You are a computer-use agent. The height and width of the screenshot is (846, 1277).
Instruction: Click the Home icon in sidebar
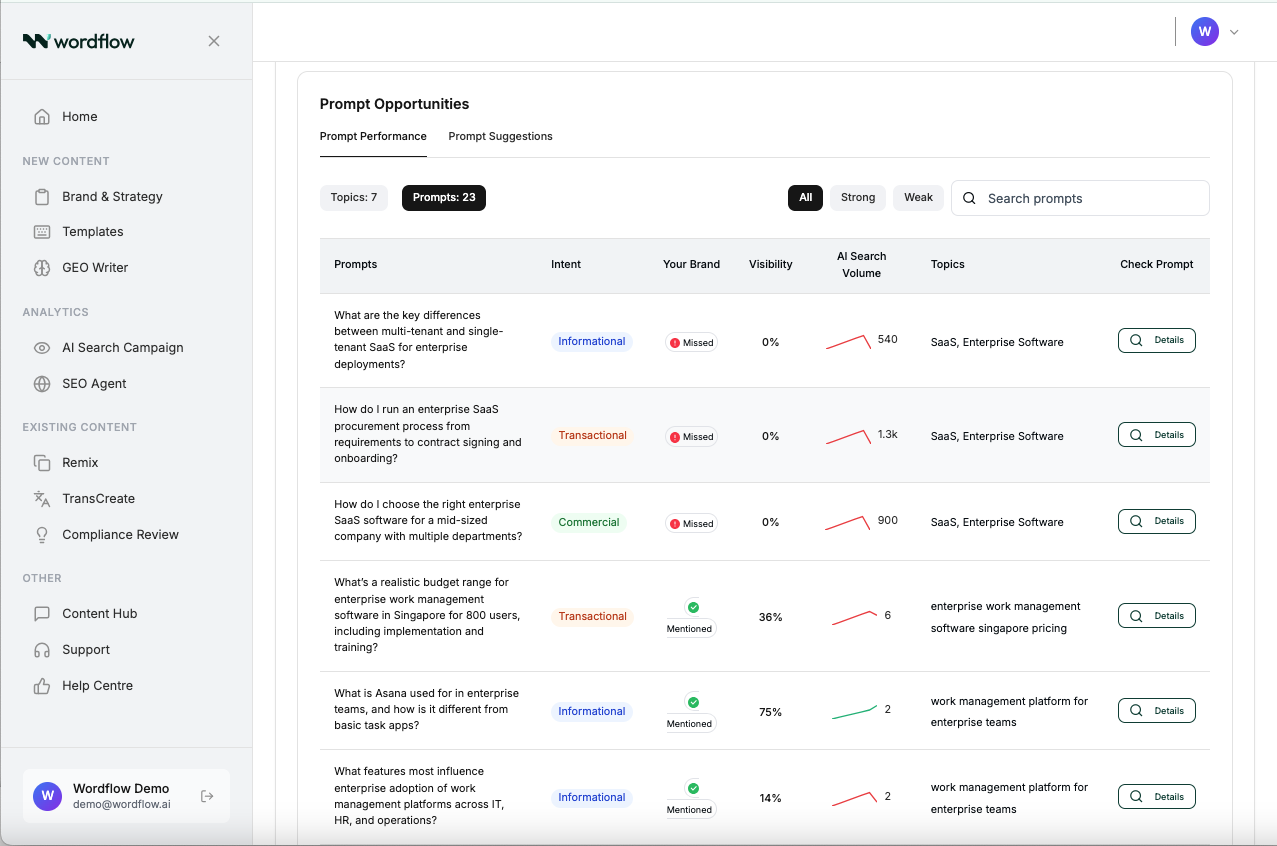click(x=42, y=117)
